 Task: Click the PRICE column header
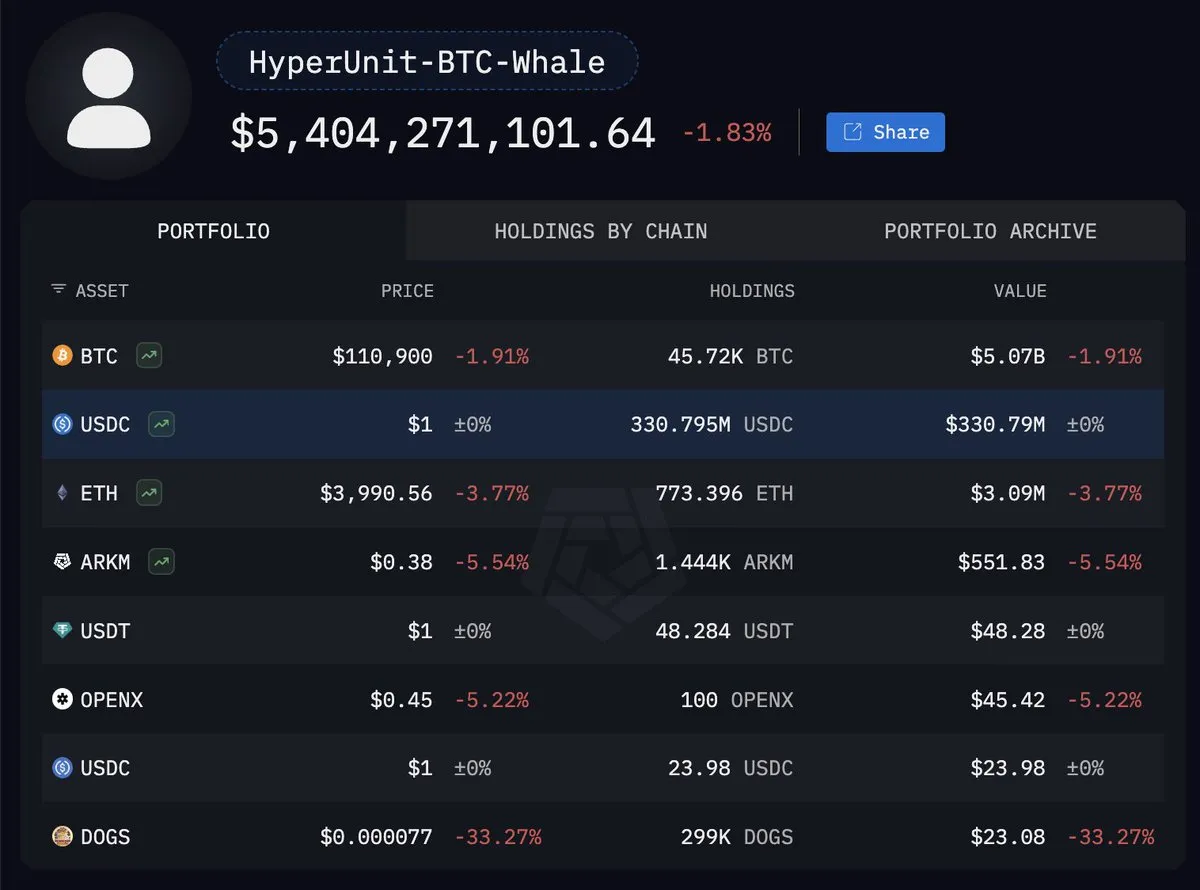(x=407, y=291)
